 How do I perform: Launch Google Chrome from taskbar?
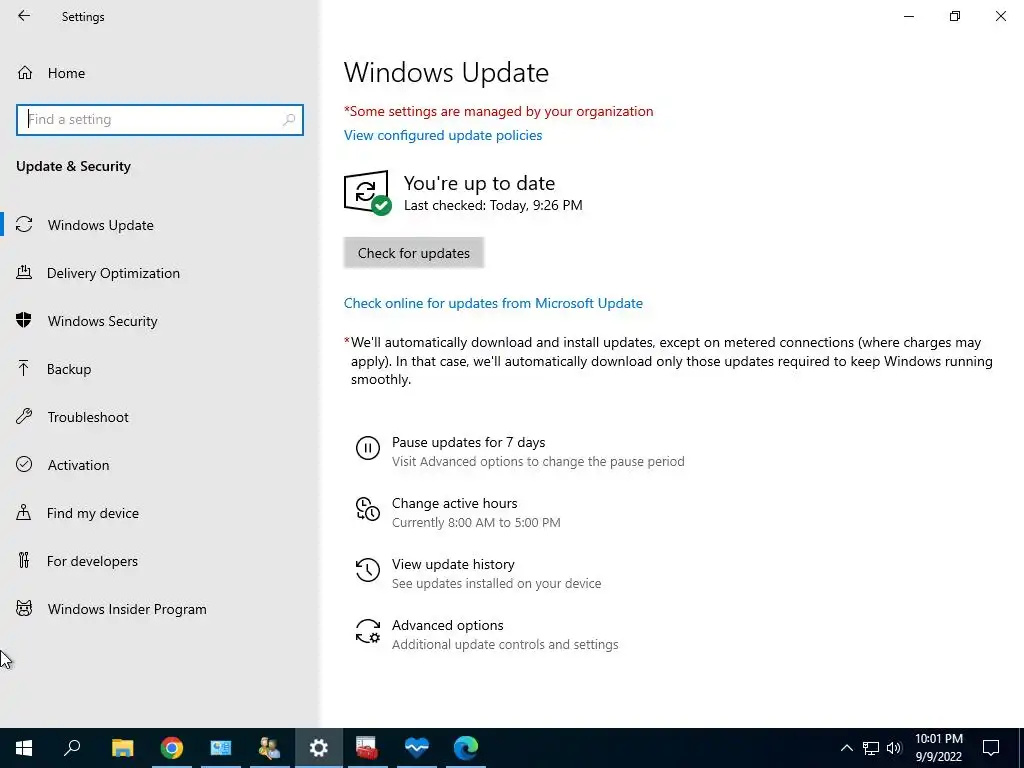point(172,748)
